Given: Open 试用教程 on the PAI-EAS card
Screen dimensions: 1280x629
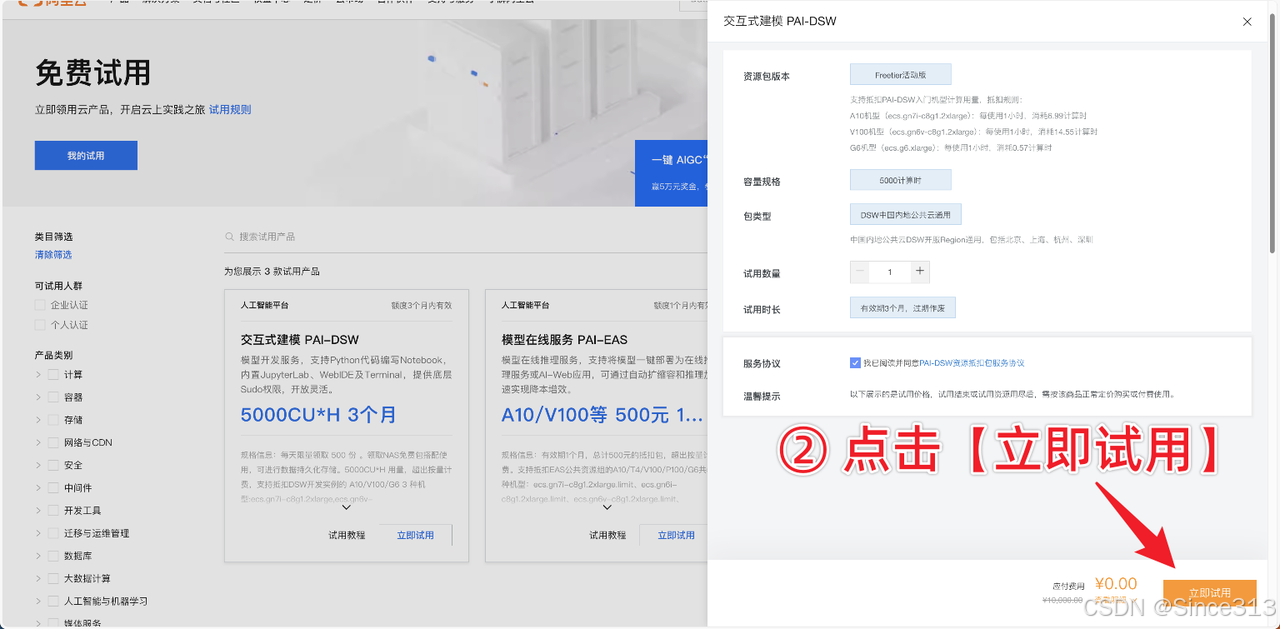Looking at the screenshot, I should pyautogui.click(x=608, y=535).
